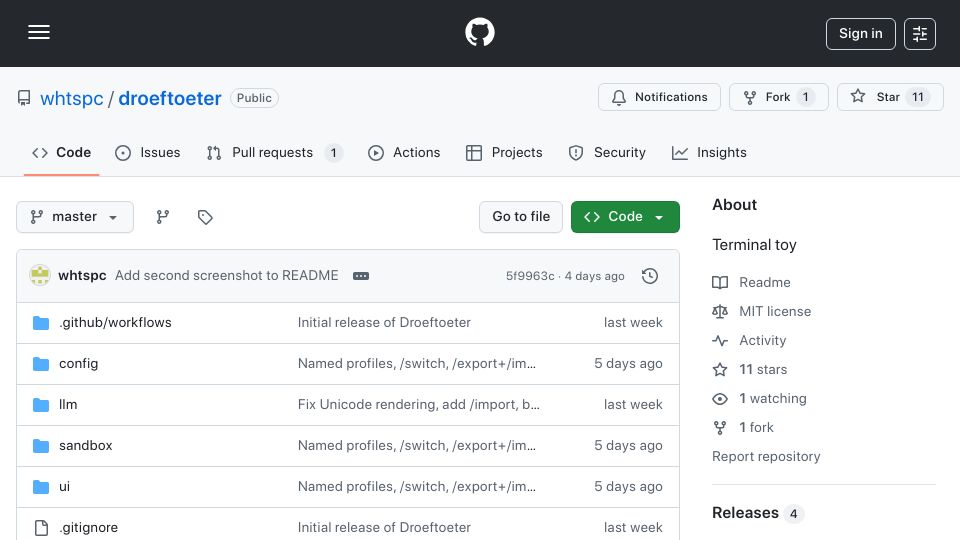Viewport: 960px width, 540px height.
Task: Open the Releases section heading
Action: [x=745, y=513]
